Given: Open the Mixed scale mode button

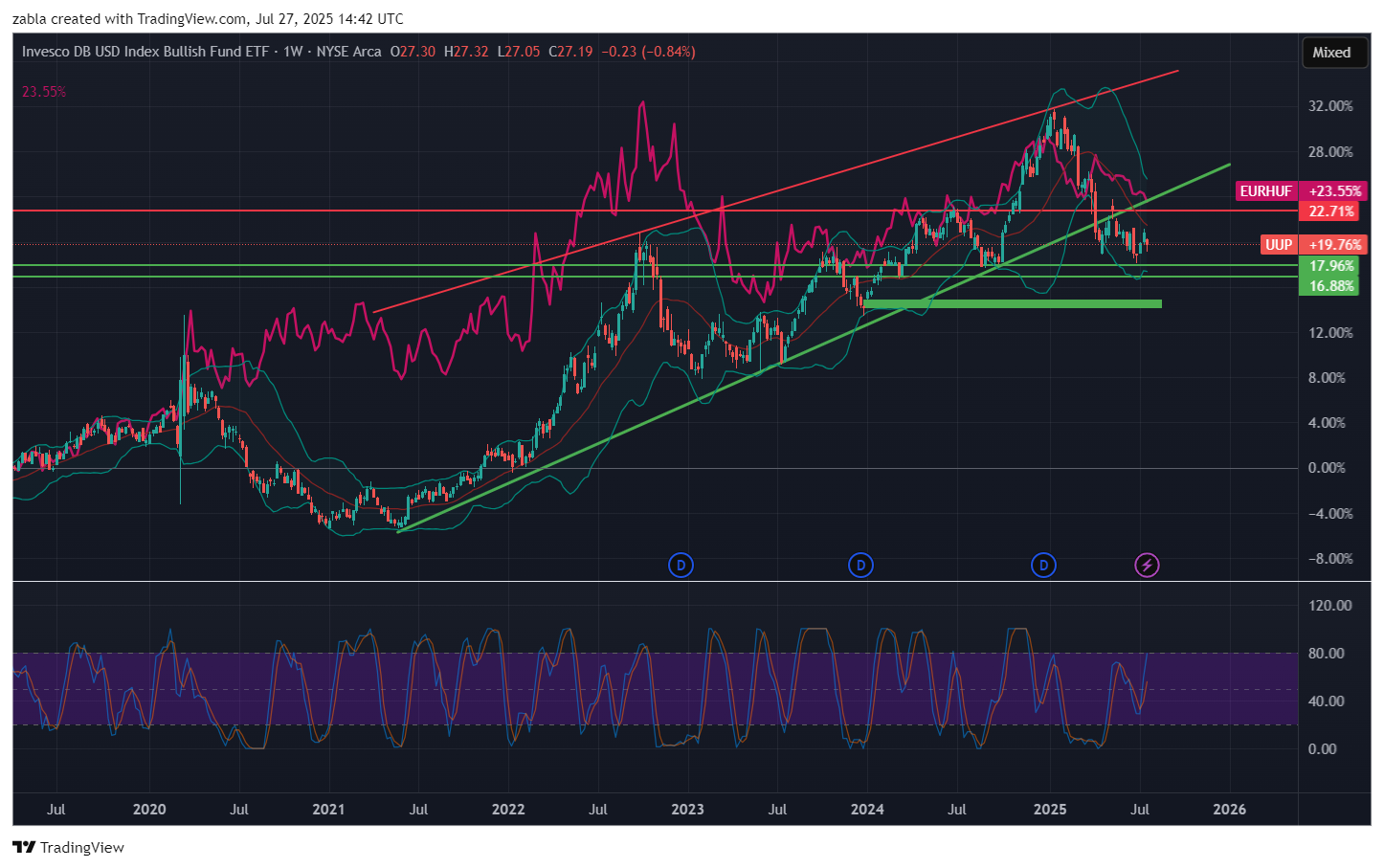Looking at the screenshot, I should coord(1331,53).
